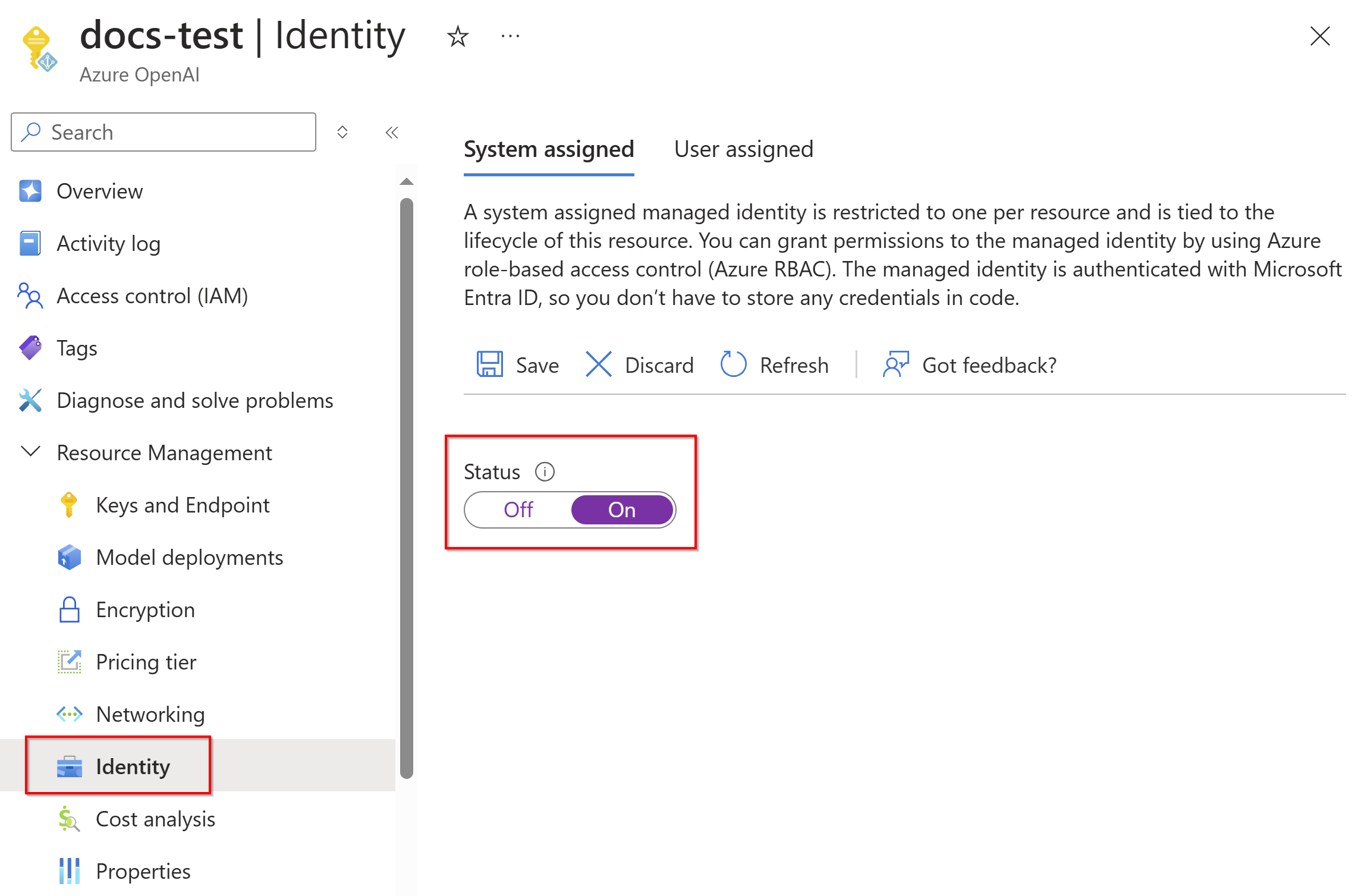This screenshot has height=896, width=1358.
Task: Click the Got feedback person icon
Action: tap(895, 364)
